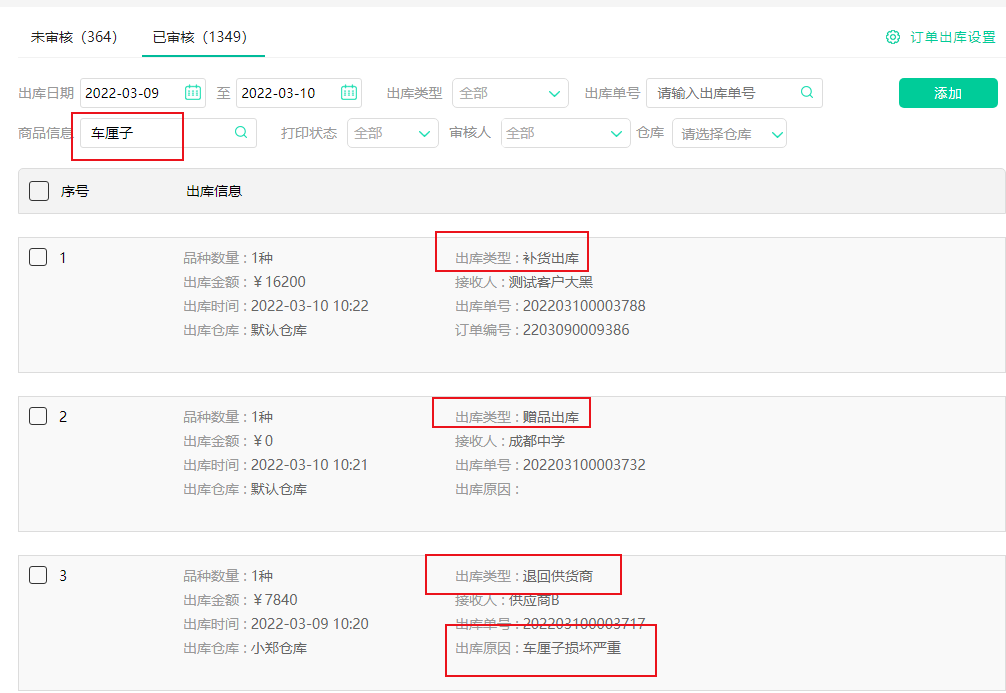The height and width of the screenshot is (693, 1006).
Task: Tick the checkbox of row 3 退回供货商 record
Action: click(x=38, y=575)
